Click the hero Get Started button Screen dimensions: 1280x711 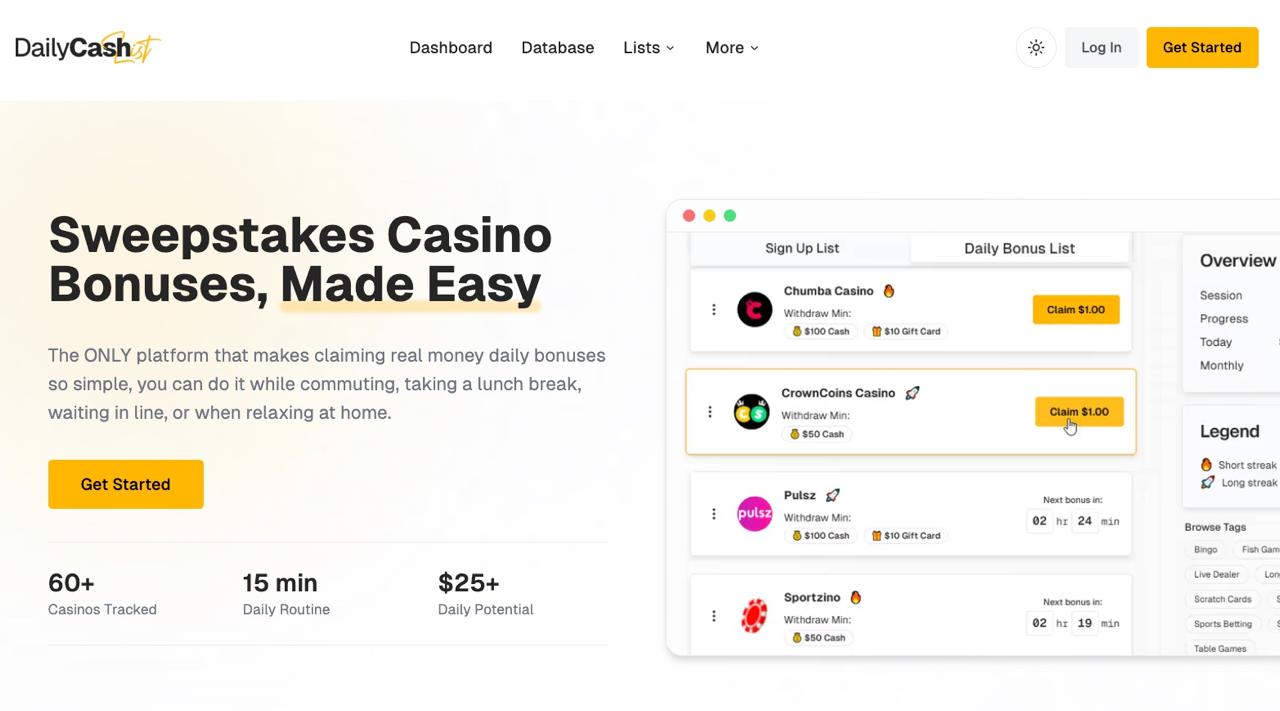click(126, 484)
